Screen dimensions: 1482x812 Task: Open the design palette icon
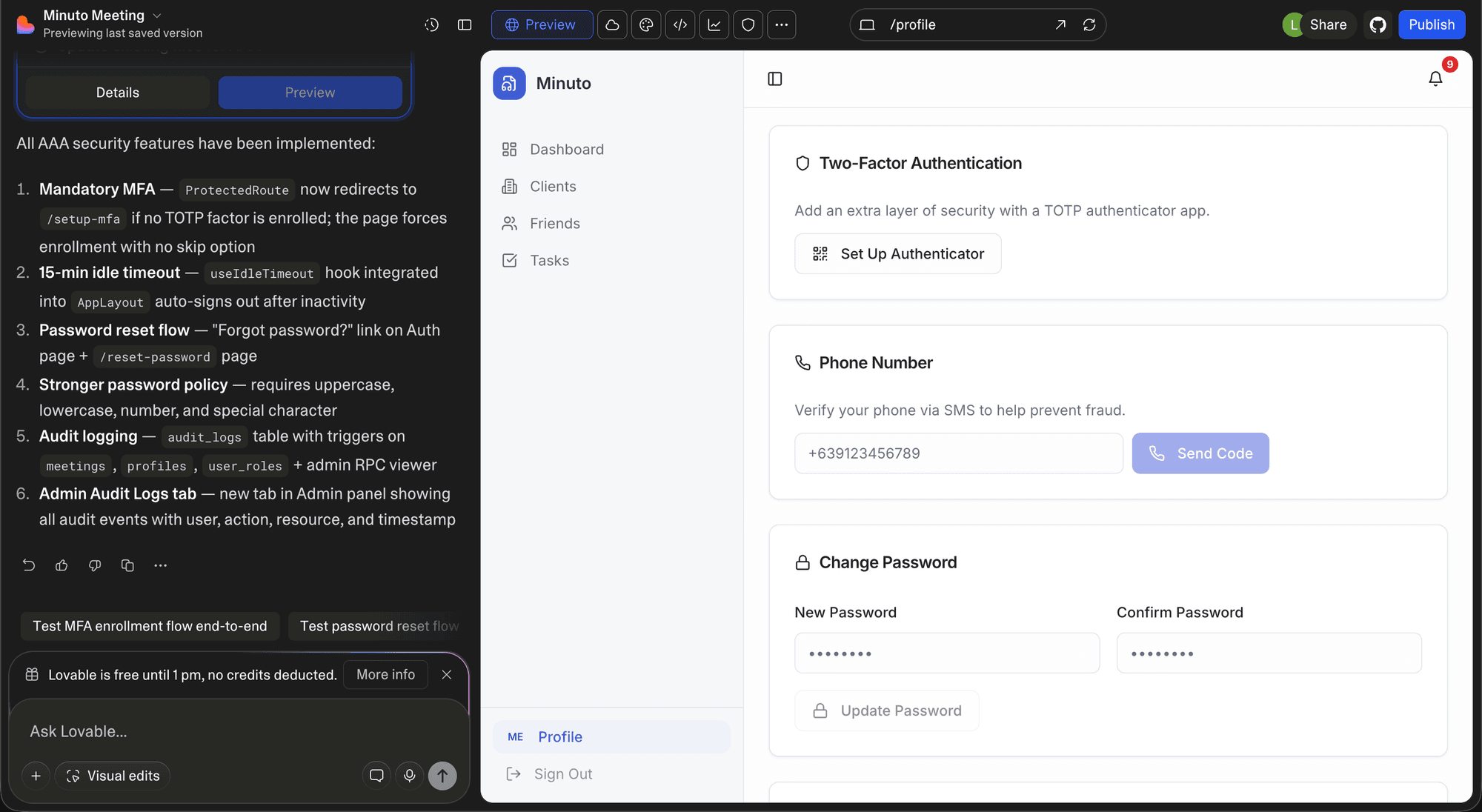tap(646, 24)
